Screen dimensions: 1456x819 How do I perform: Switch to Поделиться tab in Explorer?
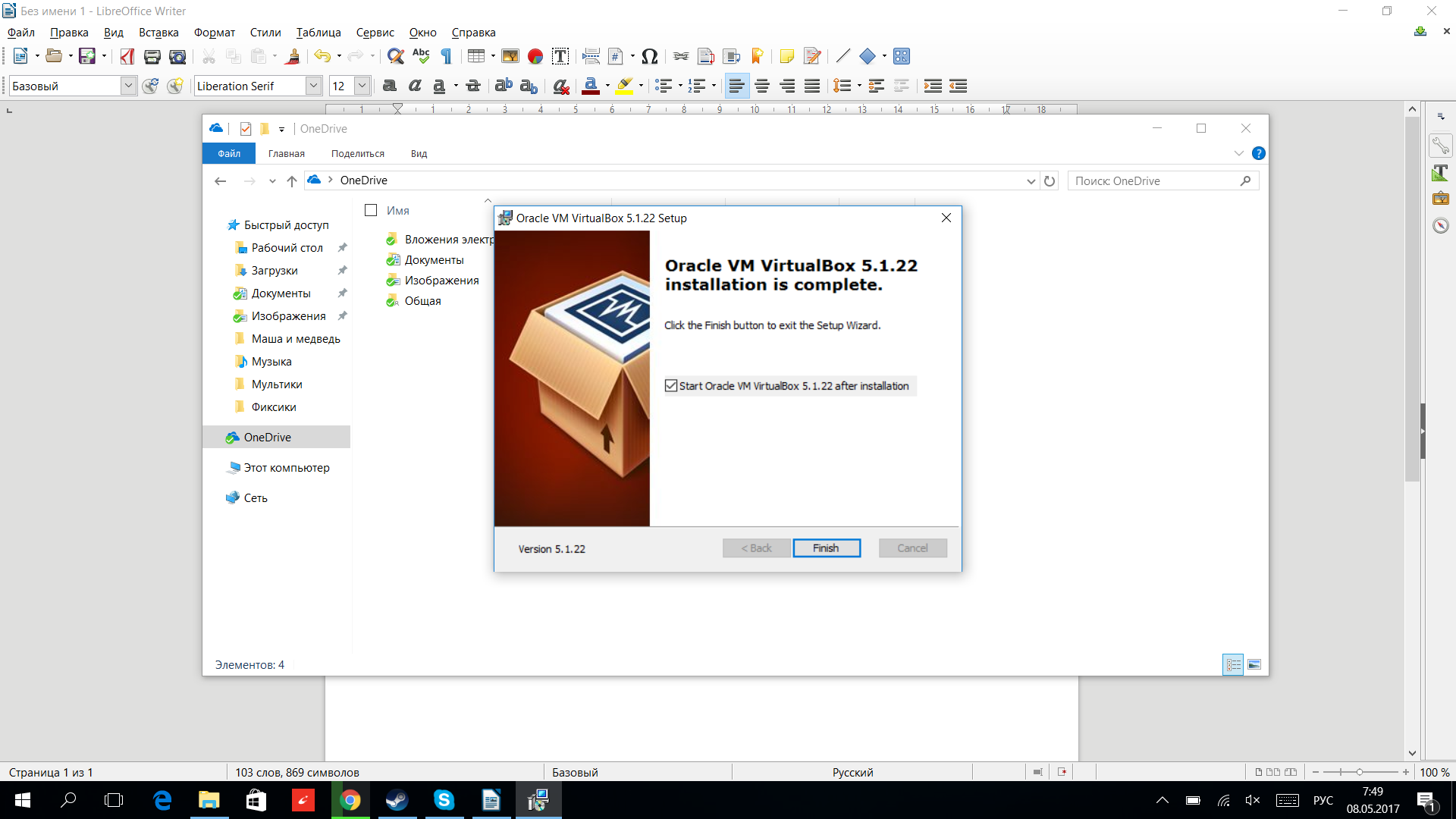pyautogui.click(x=358, y=153)
